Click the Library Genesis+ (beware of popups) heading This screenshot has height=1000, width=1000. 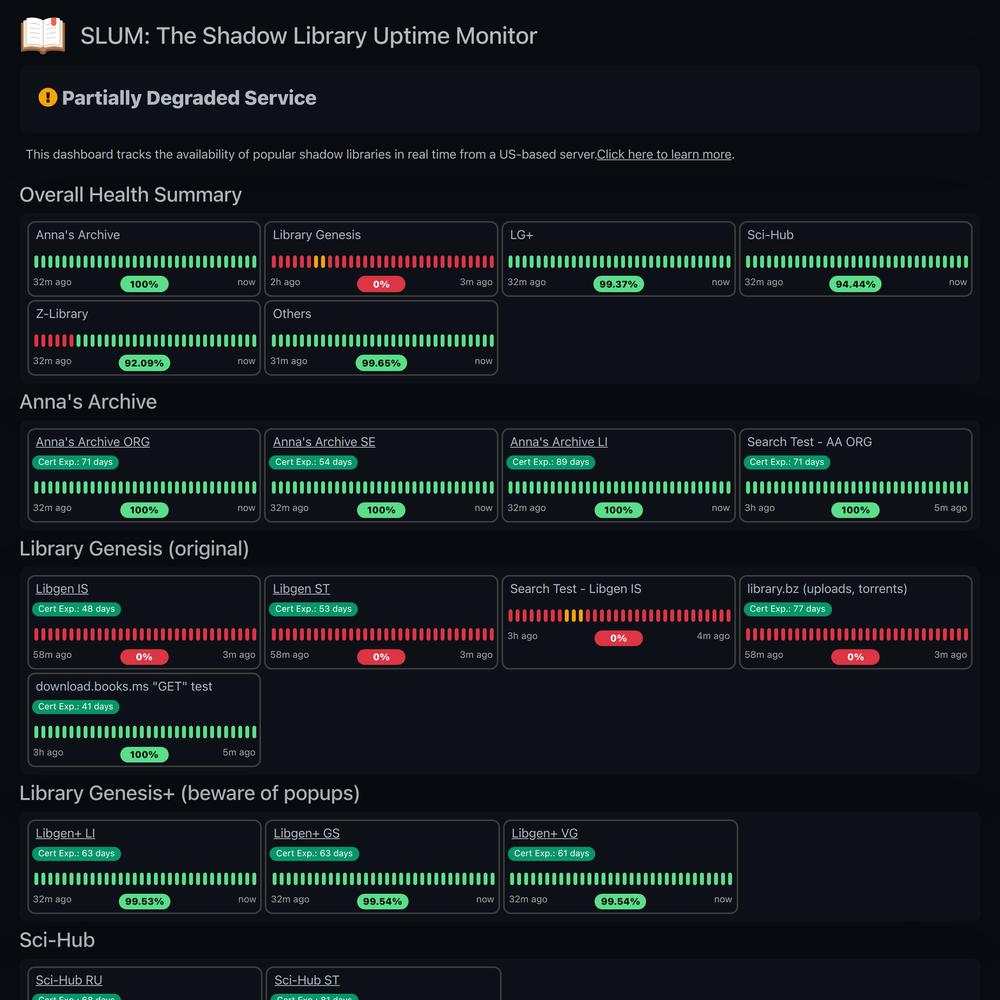pos(189,793)
